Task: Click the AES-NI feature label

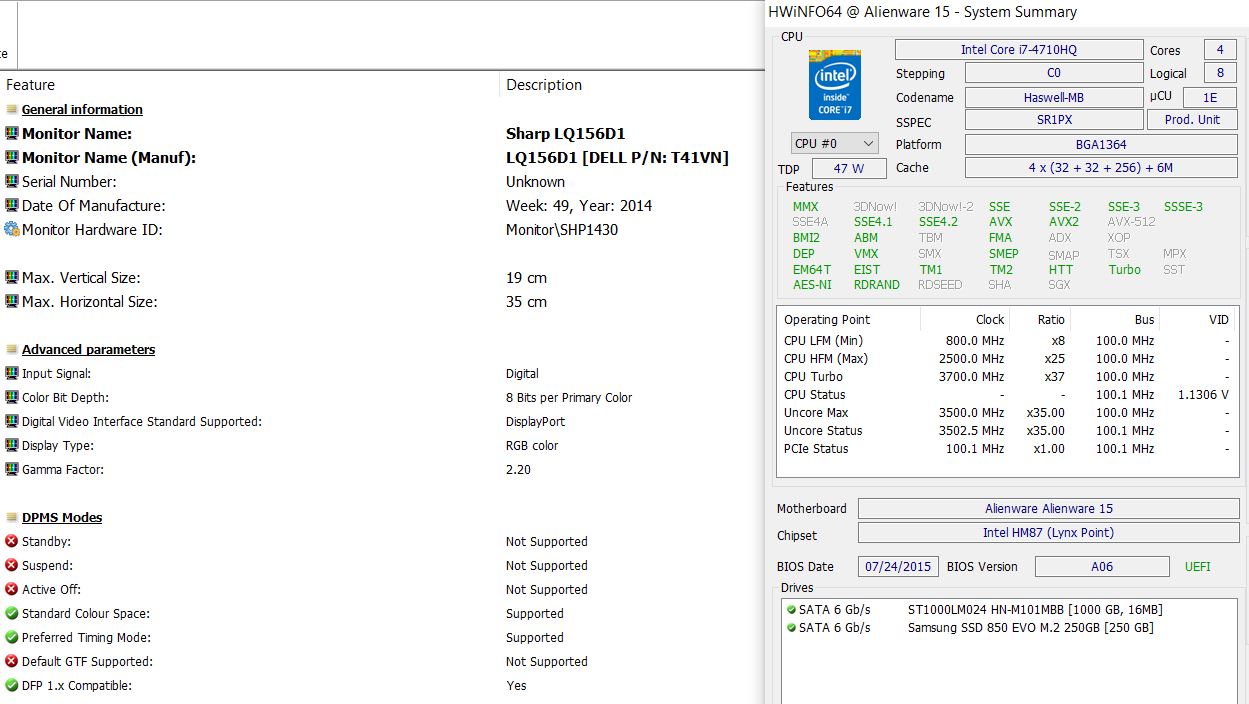Action: click(812, 285)
